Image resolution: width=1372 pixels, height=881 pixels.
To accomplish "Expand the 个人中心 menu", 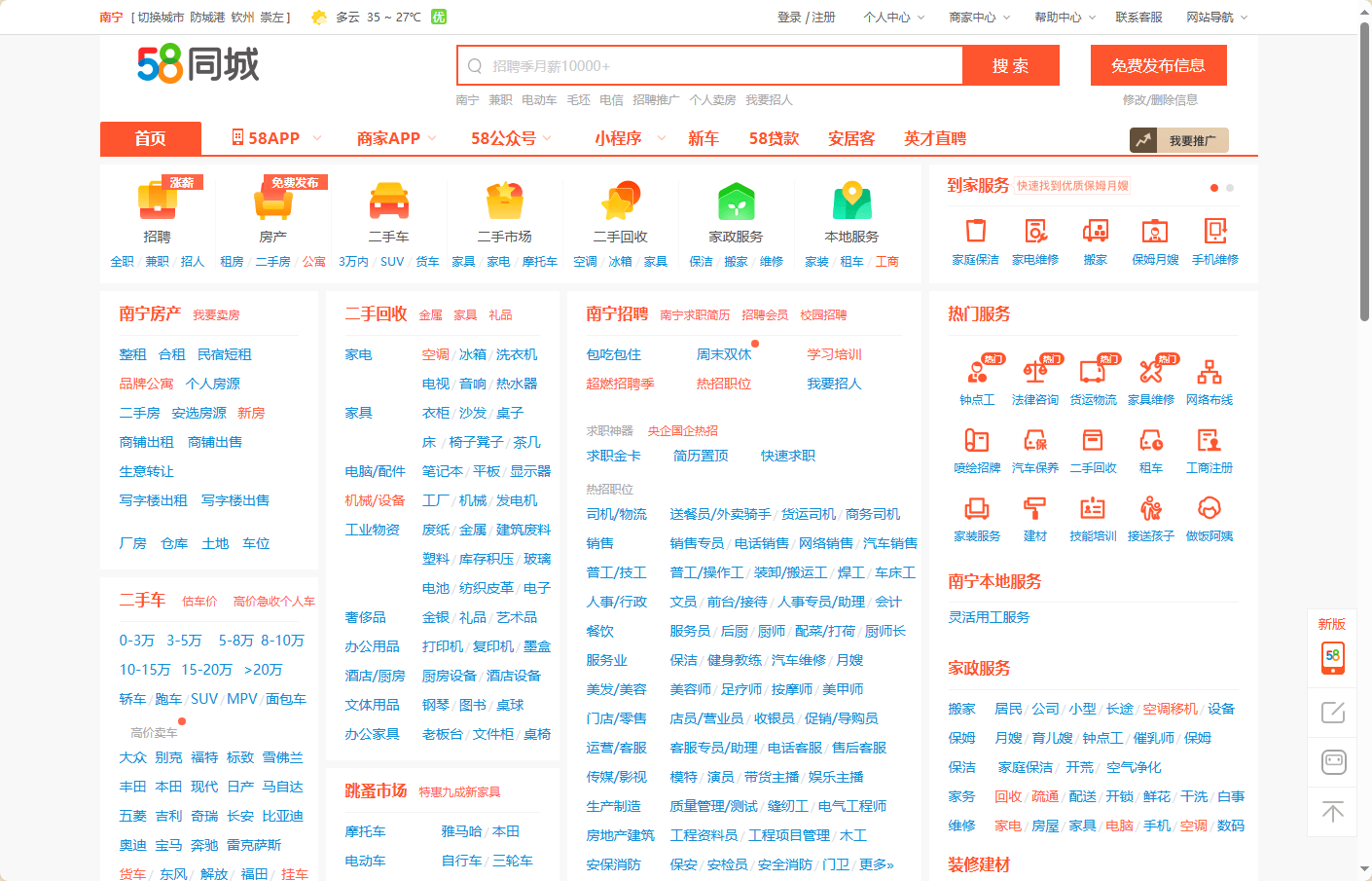I will [x=893, y=18].
